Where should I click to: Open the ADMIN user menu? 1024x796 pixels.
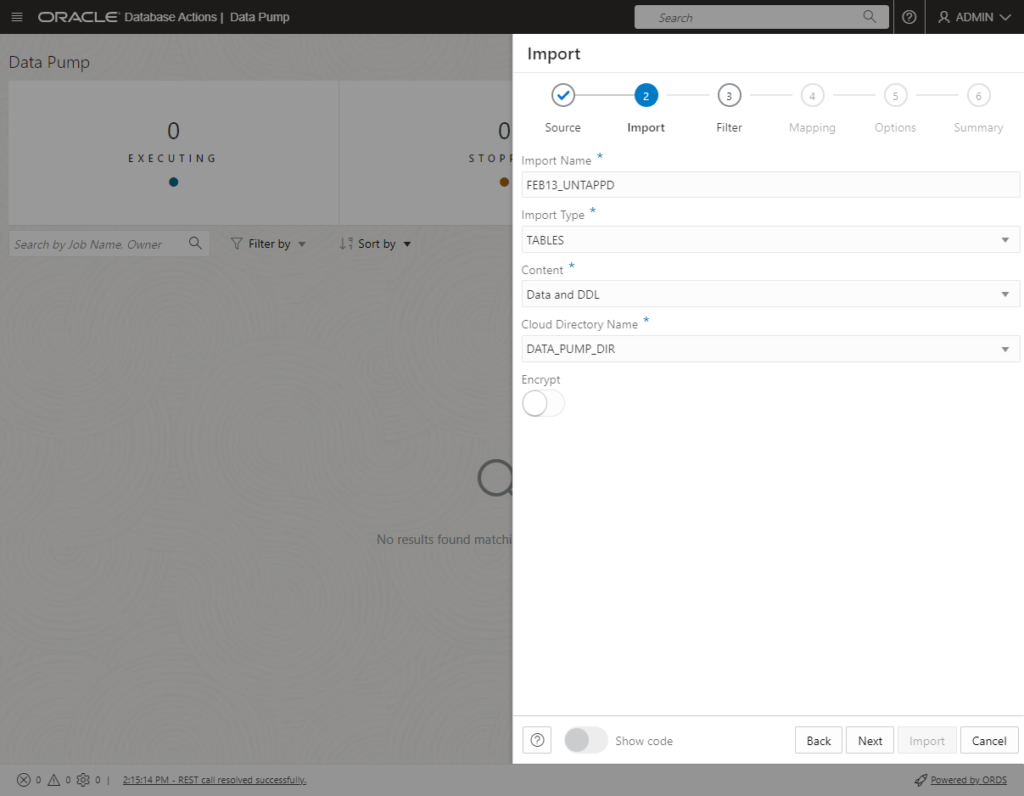(974, 17)
